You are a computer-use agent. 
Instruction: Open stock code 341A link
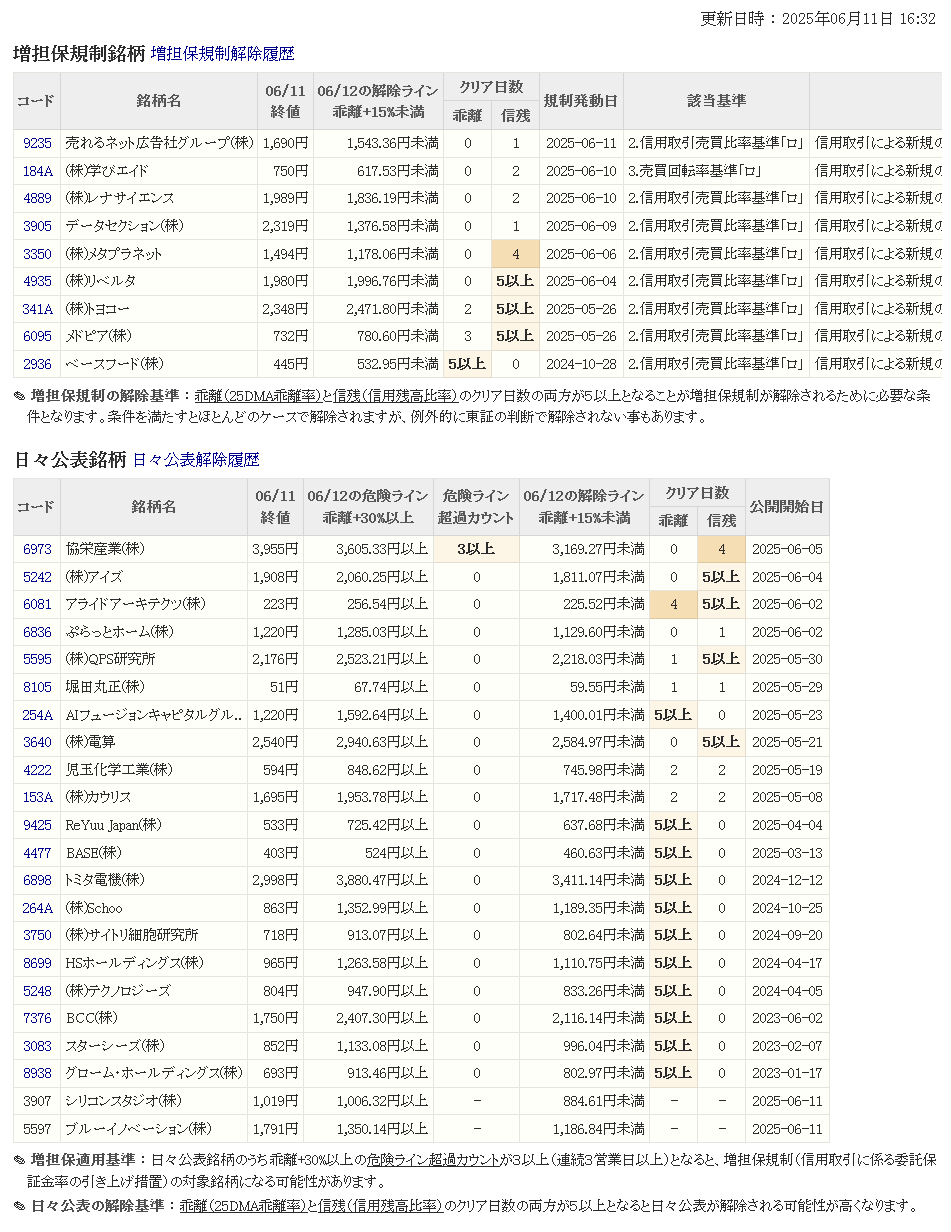37,309
